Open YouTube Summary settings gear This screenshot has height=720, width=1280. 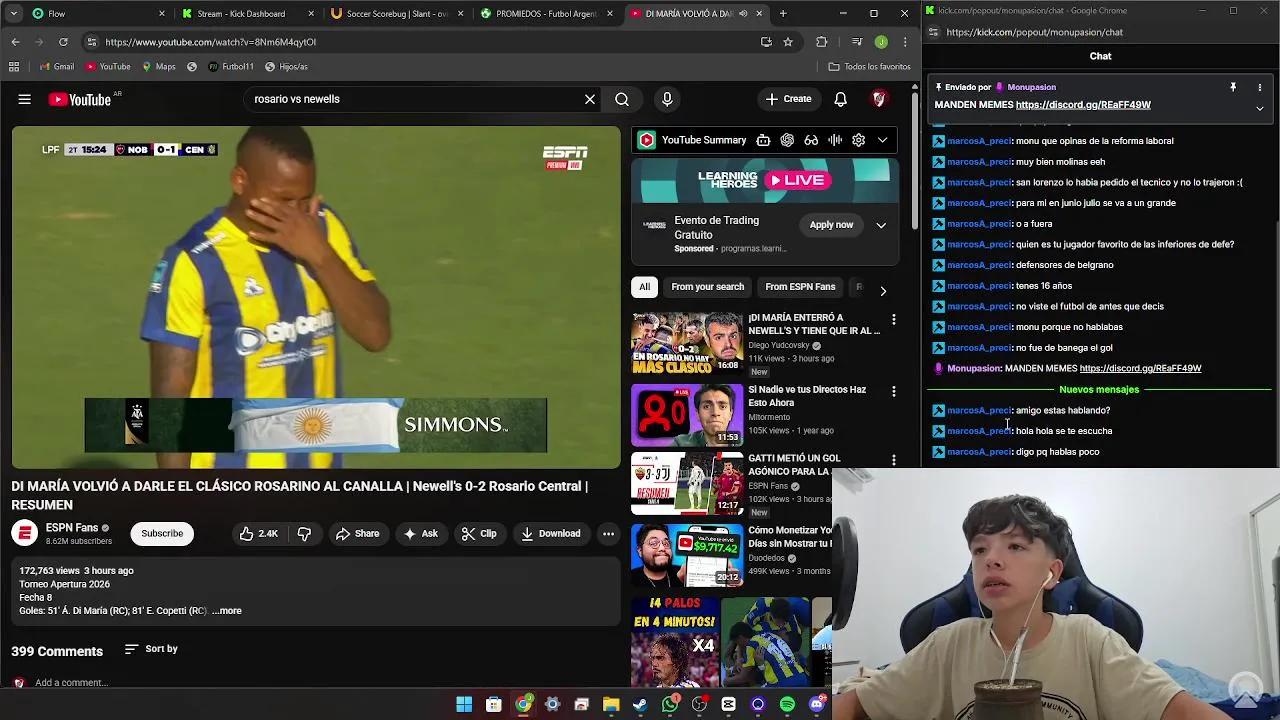point(858,140)
